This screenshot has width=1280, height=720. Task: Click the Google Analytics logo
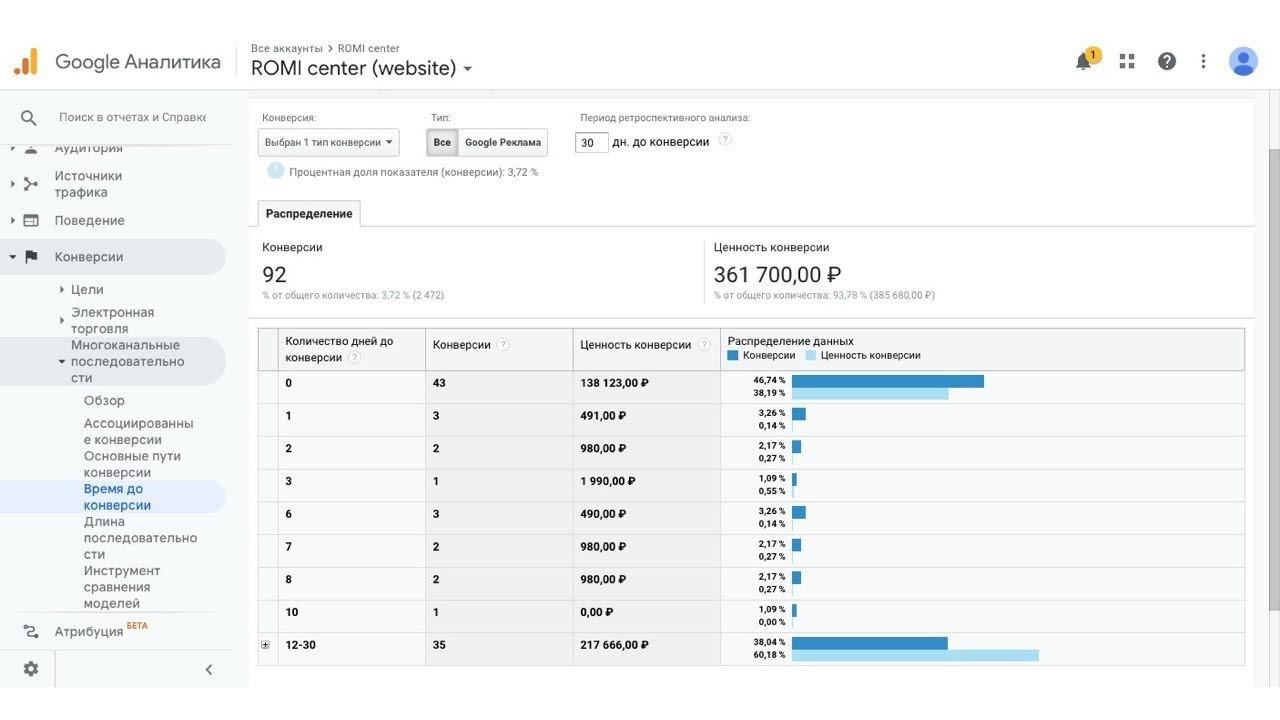pyautogui.click(x=26, y=62)
